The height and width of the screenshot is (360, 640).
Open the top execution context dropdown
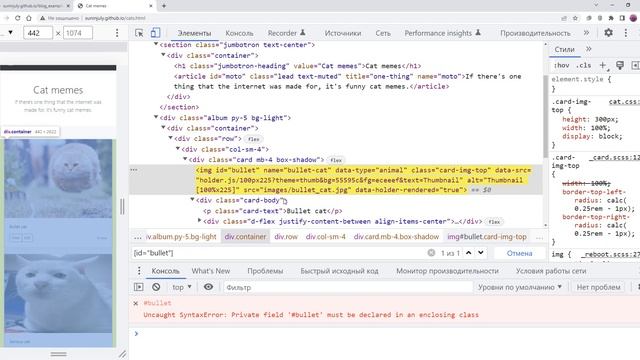(x=182, y=287)
